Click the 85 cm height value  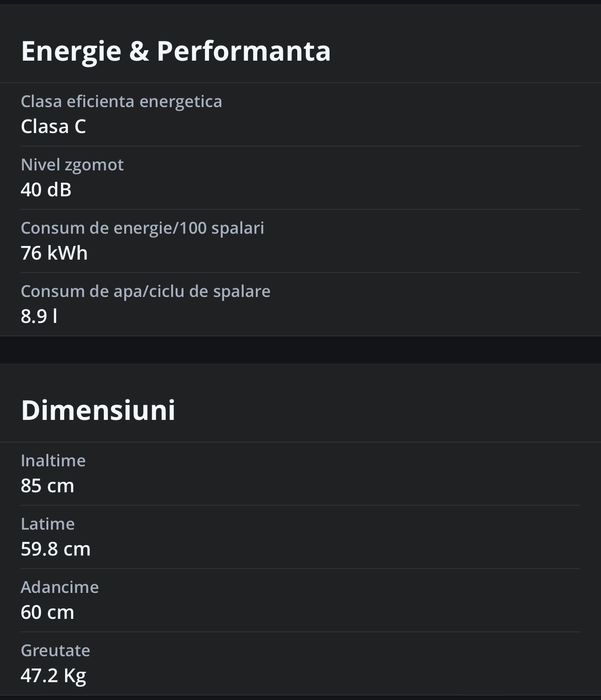[x=47, y=486]
